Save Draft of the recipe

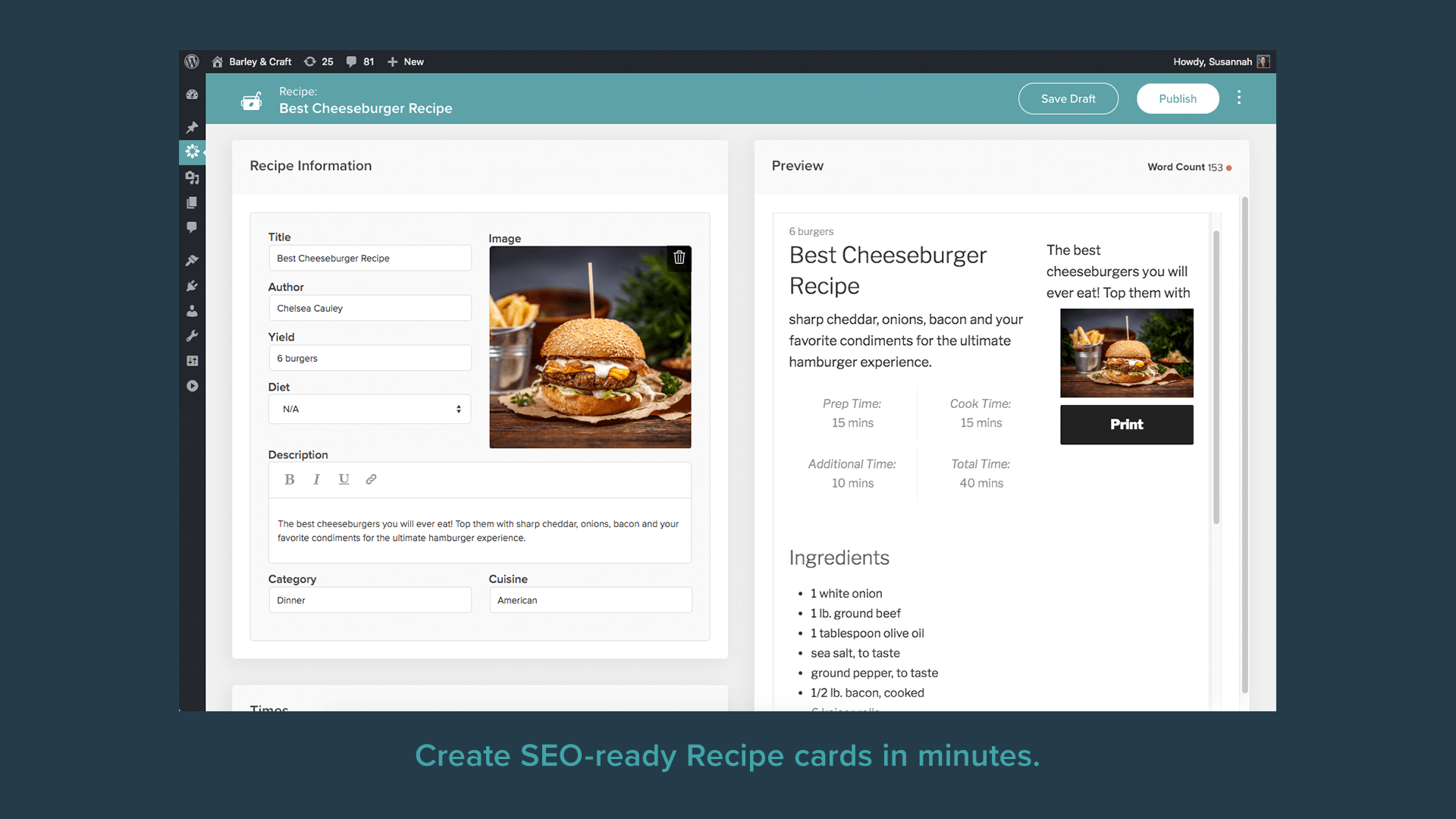[x=1068, y=98]
